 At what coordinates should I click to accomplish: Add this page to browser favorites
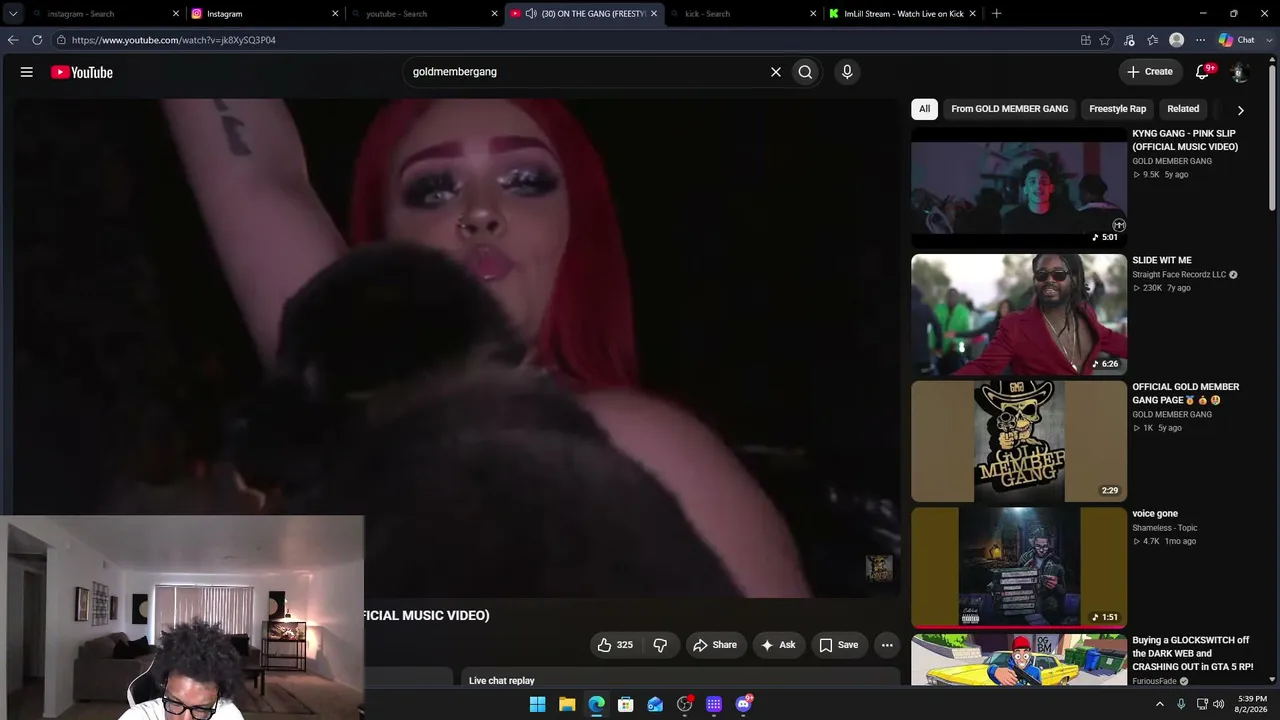pos(1105,40)
